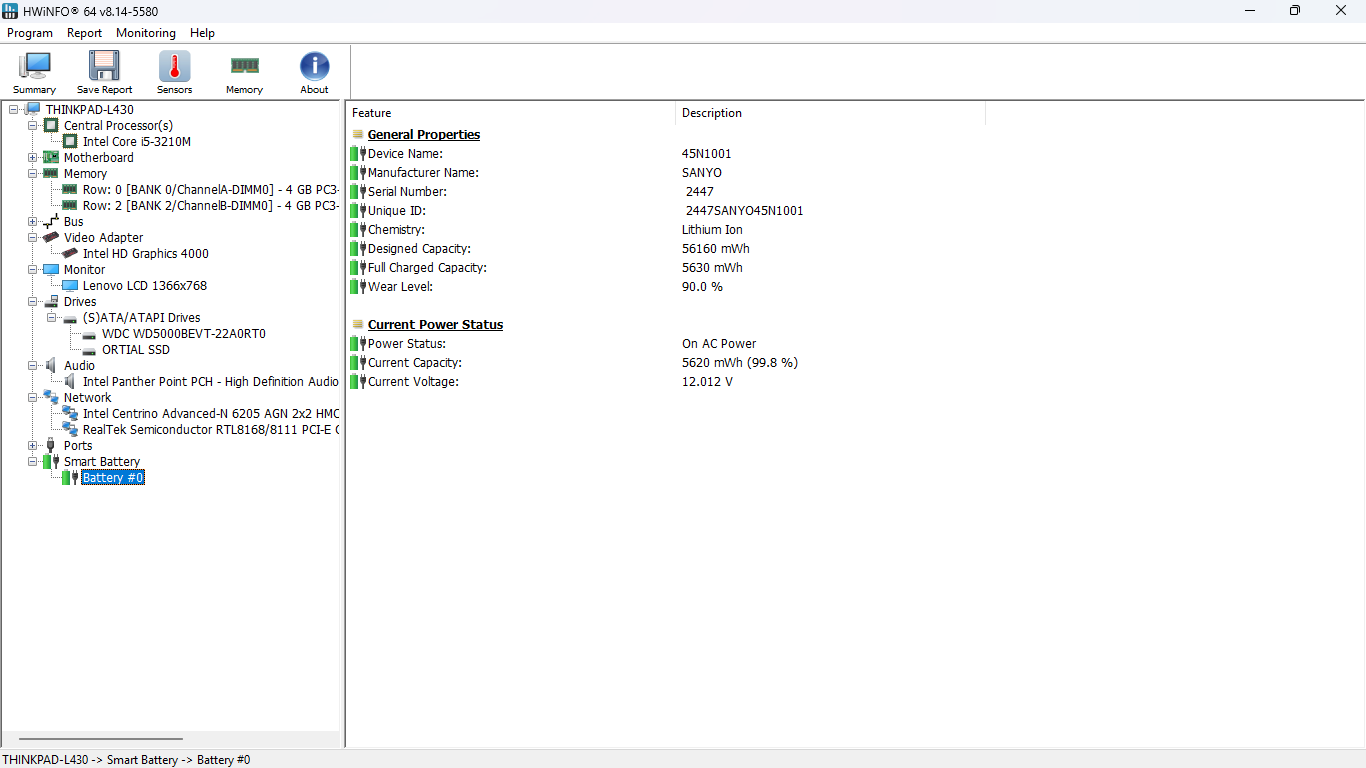Open the Summary toolbar icon
This screenshot has height=768, width=1366.
coord(34,66)
